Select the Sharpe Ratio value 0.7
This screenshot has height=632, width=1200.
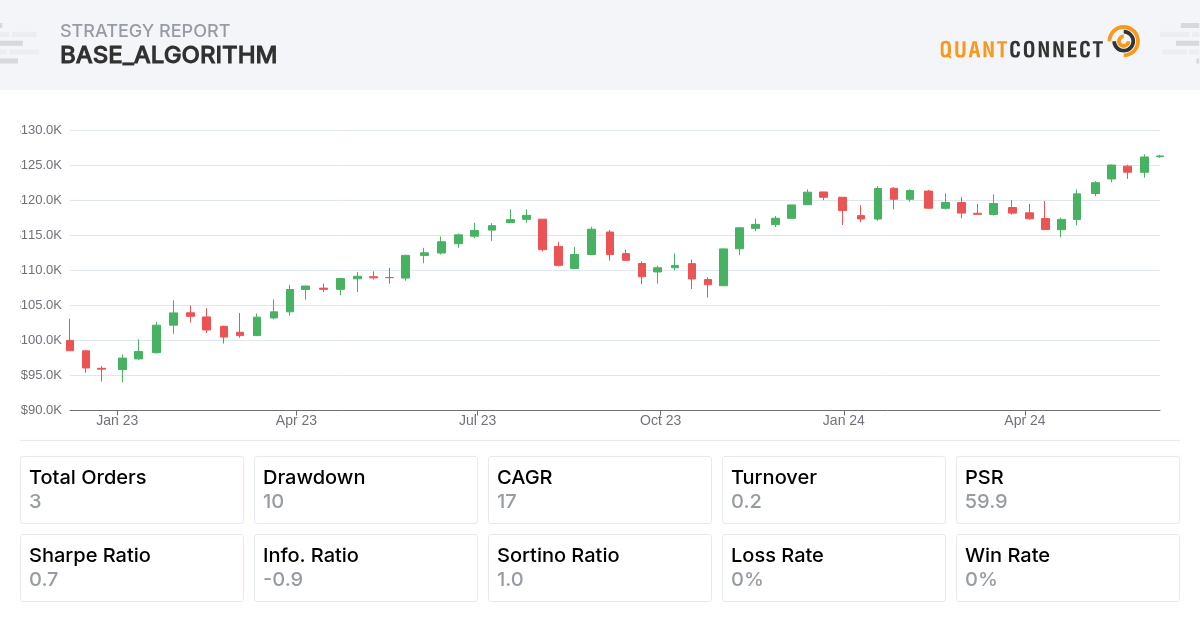(44, 580)
